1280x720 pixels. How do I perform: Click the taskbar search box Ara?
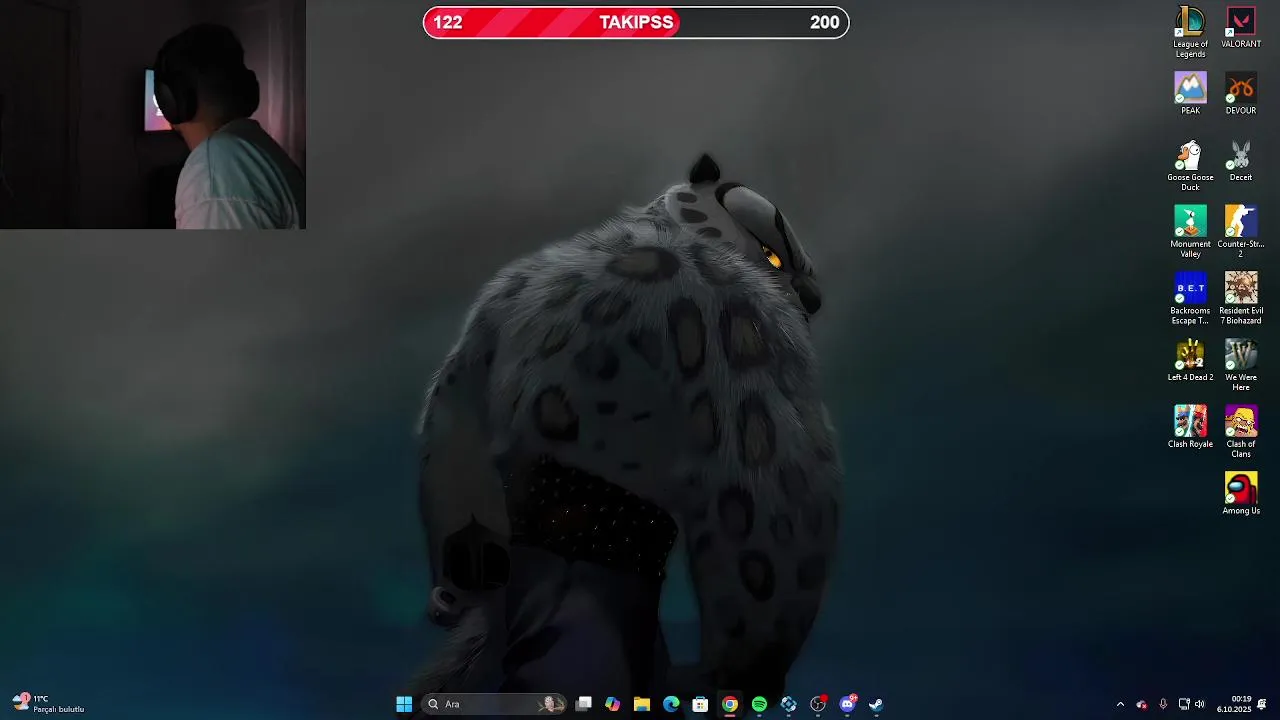494,704
